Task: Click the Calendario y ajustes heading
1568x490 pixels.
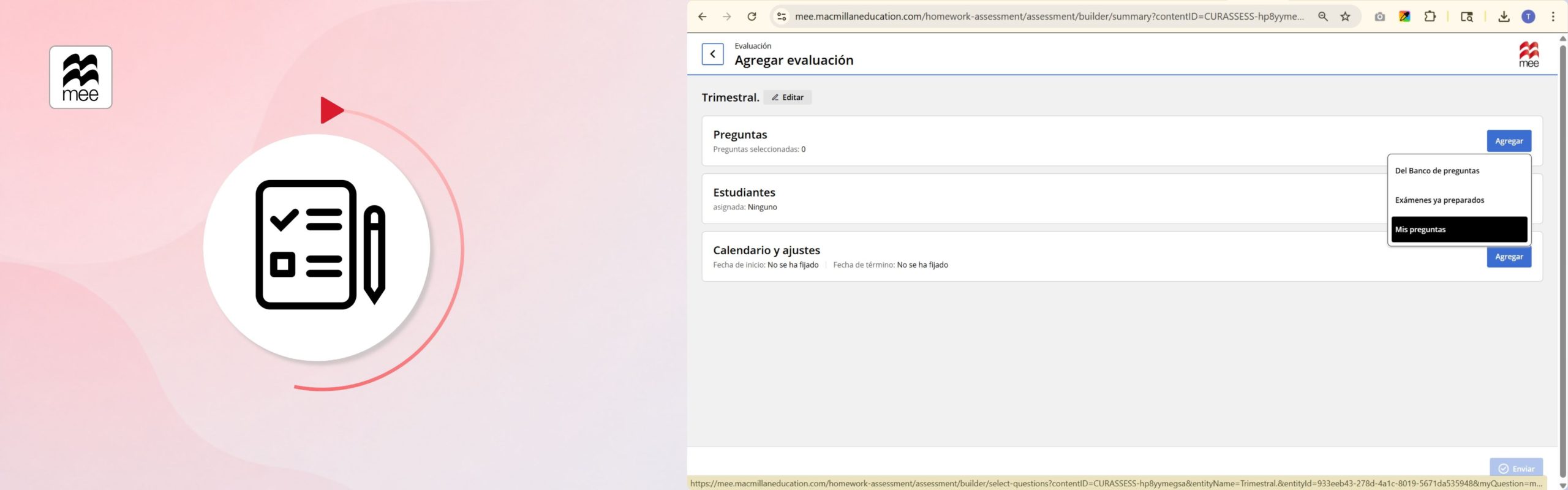Action: pos(766,250)
